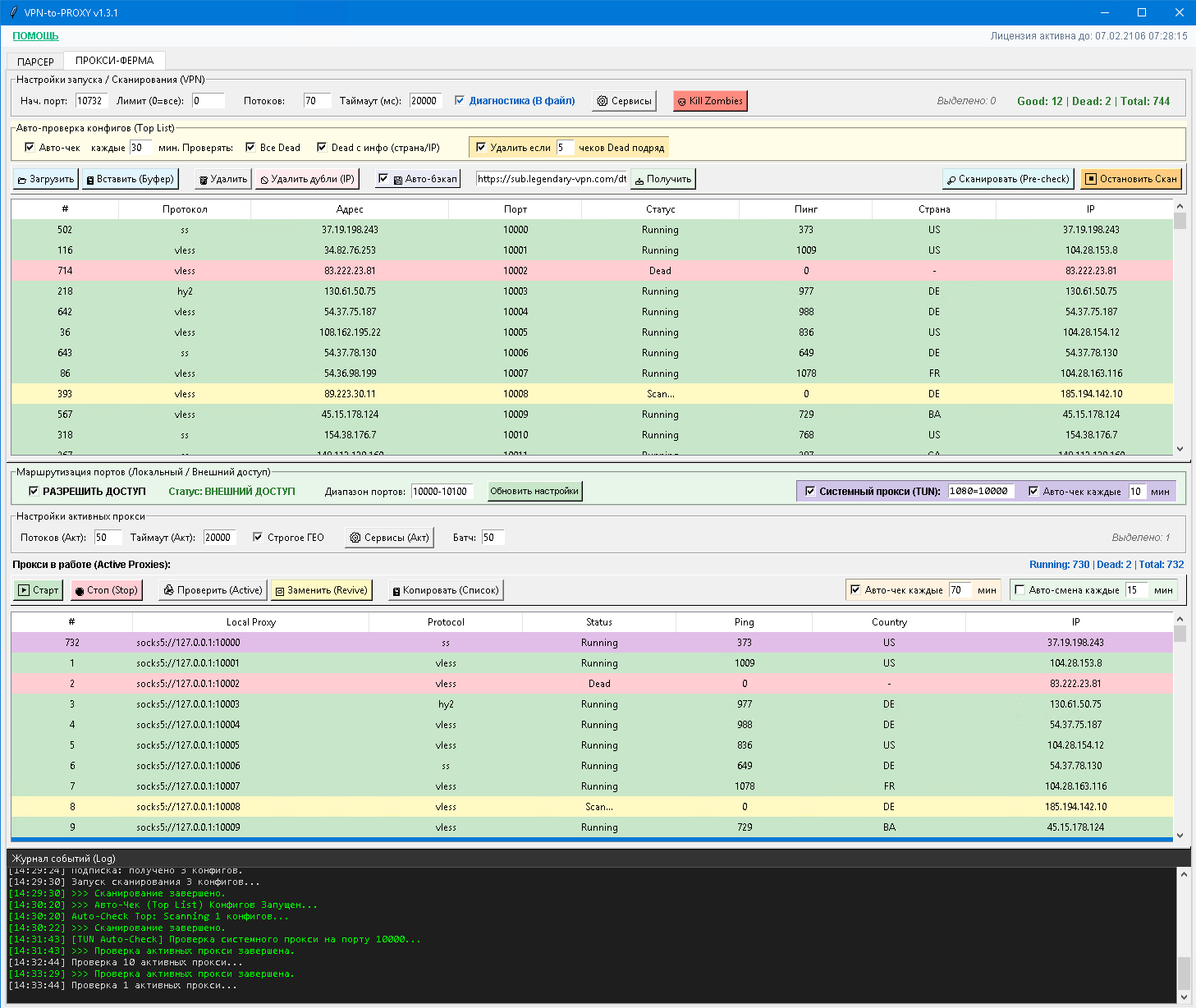Open ПОМОЩЬ help link
This screenshot has width=1196, height=1008.
tap(35, 36)
